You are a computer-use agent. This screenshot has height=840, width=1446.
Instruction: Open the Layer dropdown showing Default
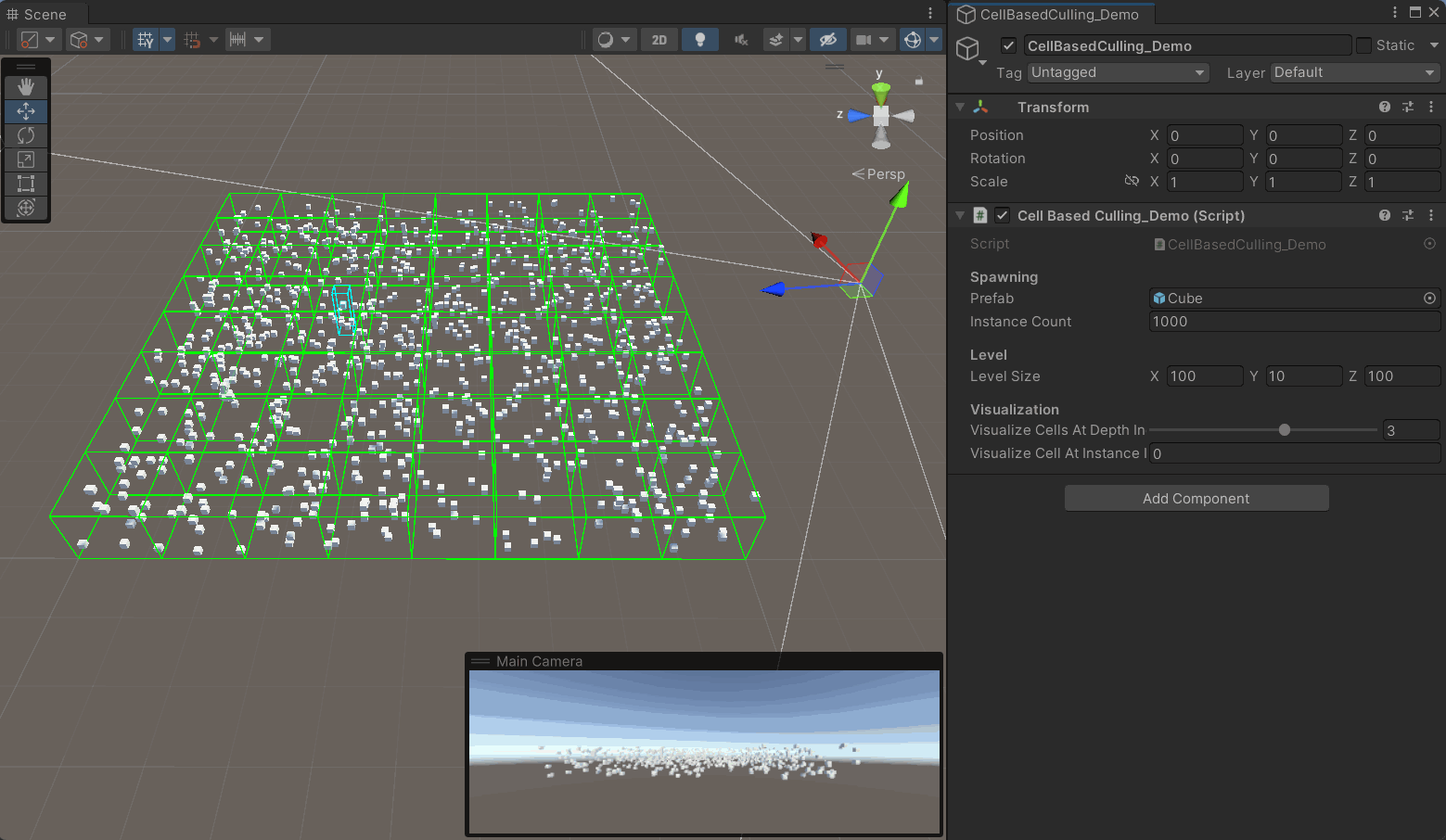[x=1355, y=72]
